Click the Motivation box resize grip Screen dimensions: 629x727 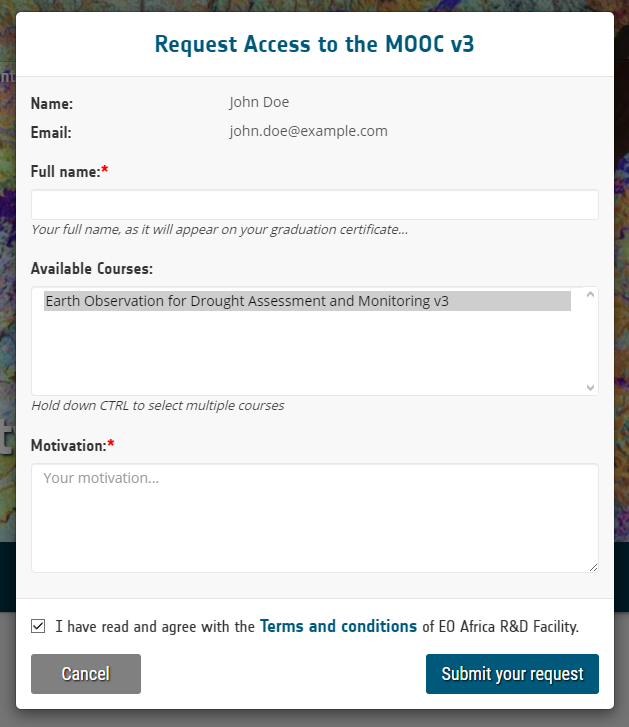coord(593,568)
